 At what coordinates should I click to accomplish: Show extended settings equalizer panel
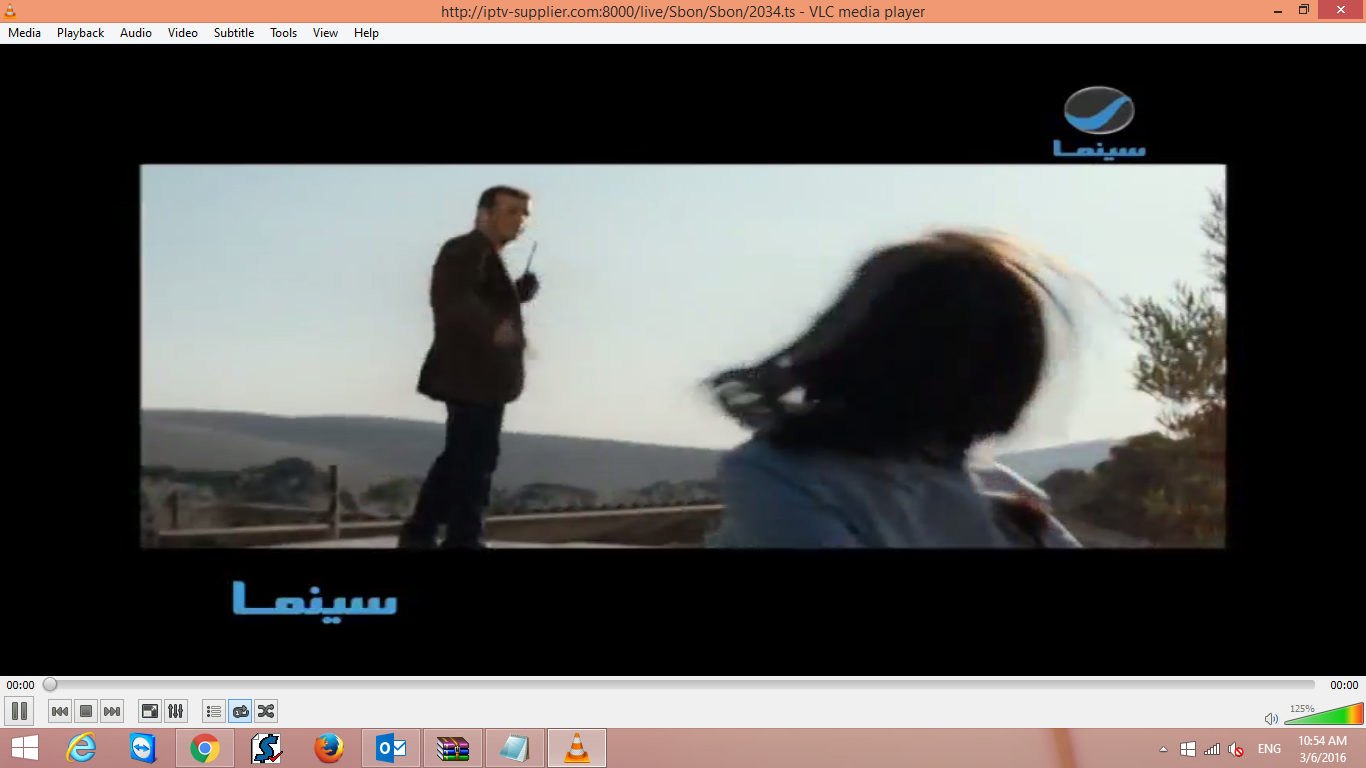point(176,711)
